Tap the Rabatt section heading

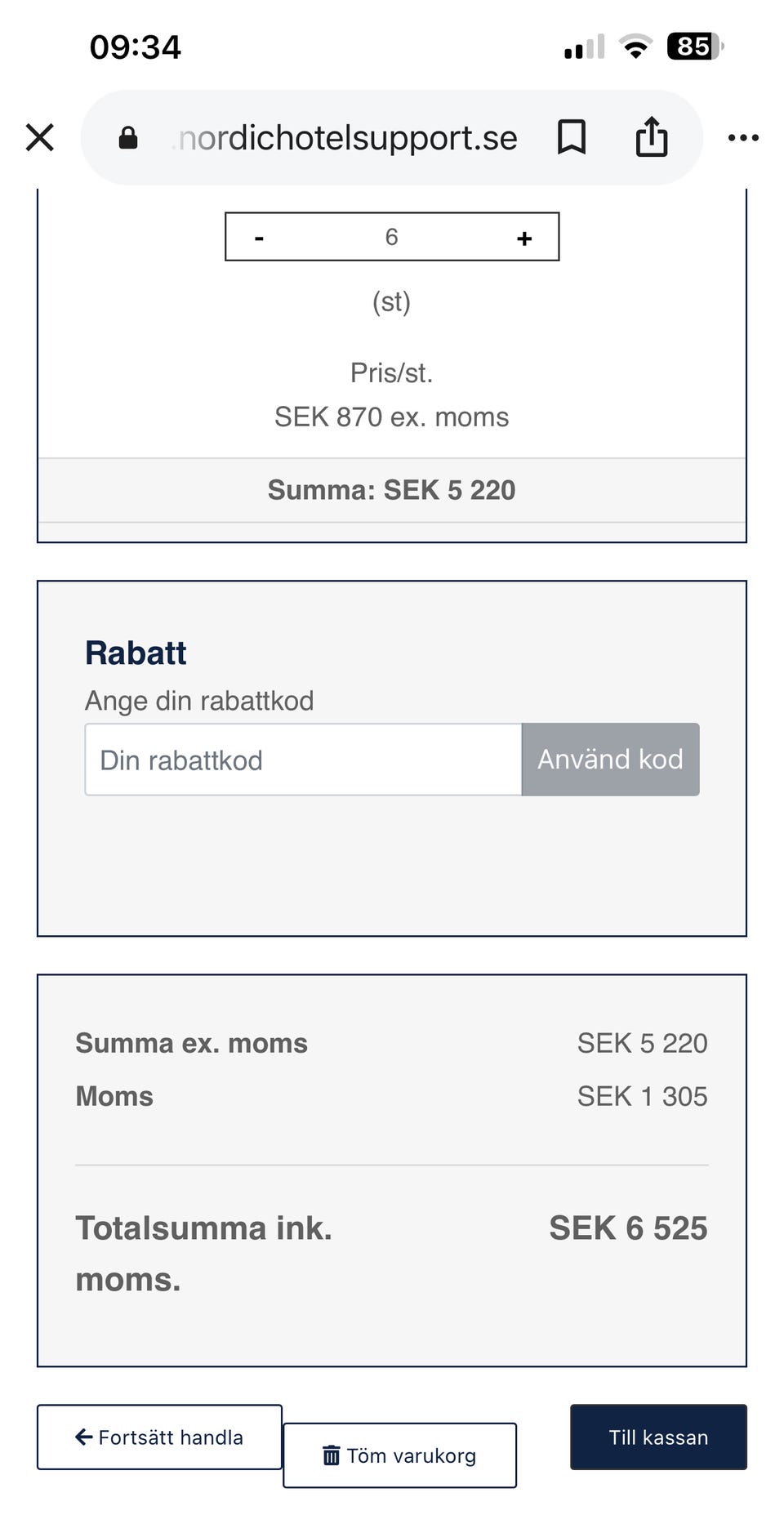click(x=136, y=653)
